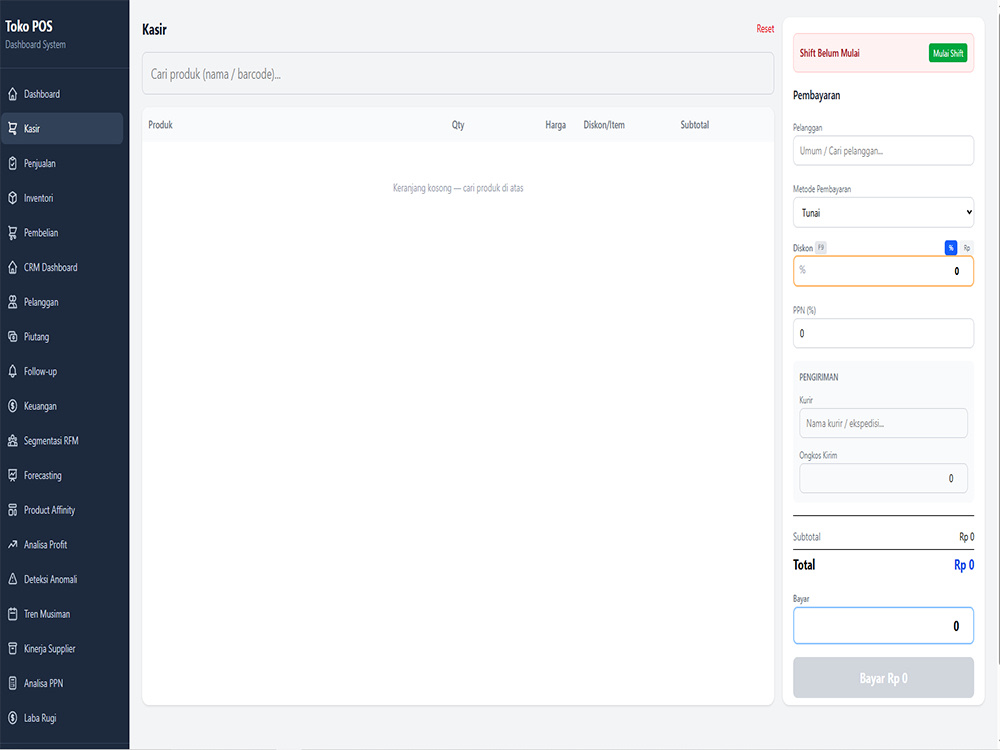Open the Keuangan menu
This screenshot has height=750, width=1000.
click(x=62, y=406)
